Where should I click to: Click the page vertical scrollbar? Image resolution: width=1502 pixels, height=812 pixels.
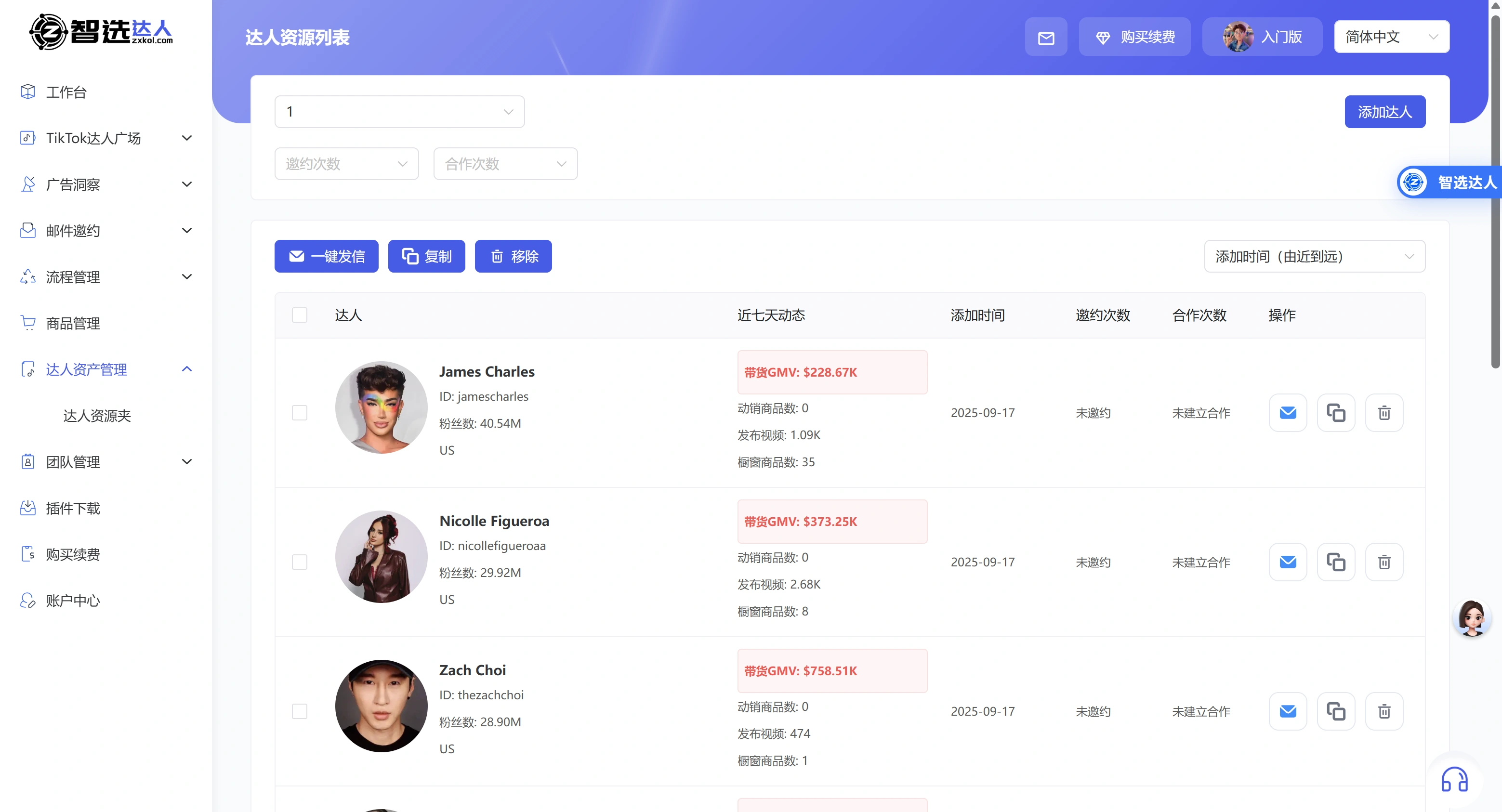[x=1495, y=192]
